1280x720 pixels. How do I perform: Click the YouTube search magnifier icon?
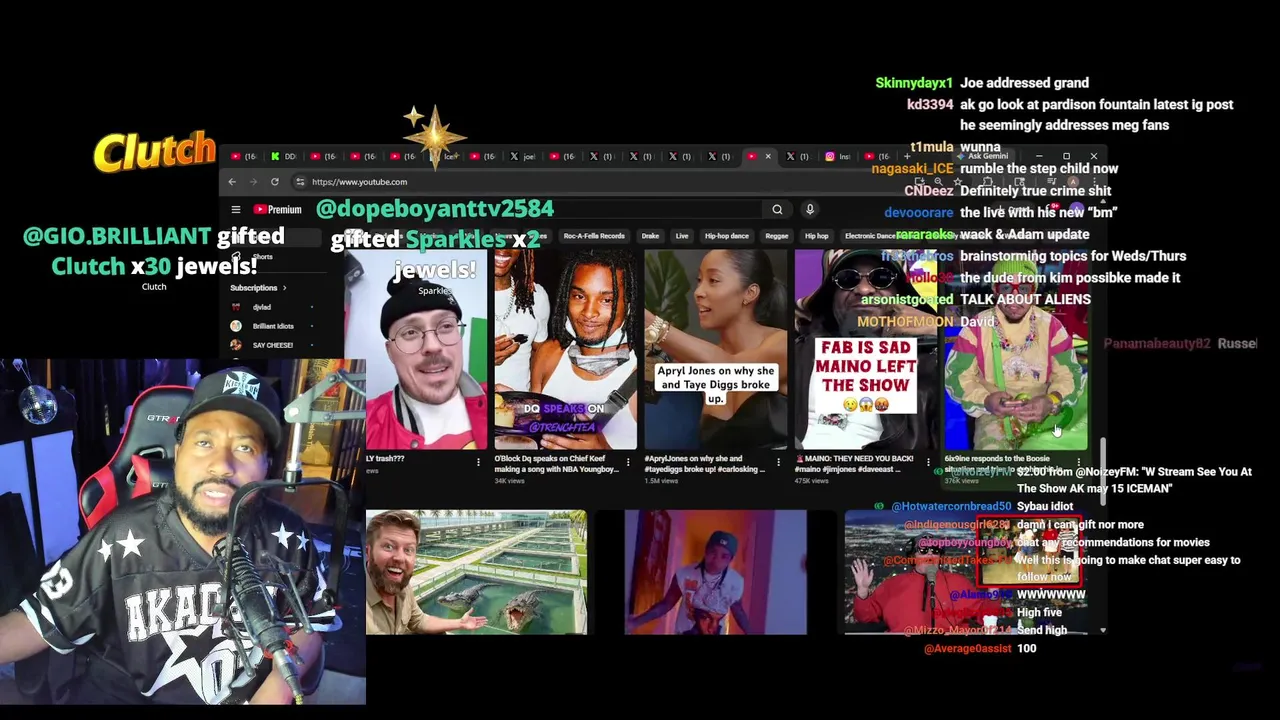(x=777, y=210)
